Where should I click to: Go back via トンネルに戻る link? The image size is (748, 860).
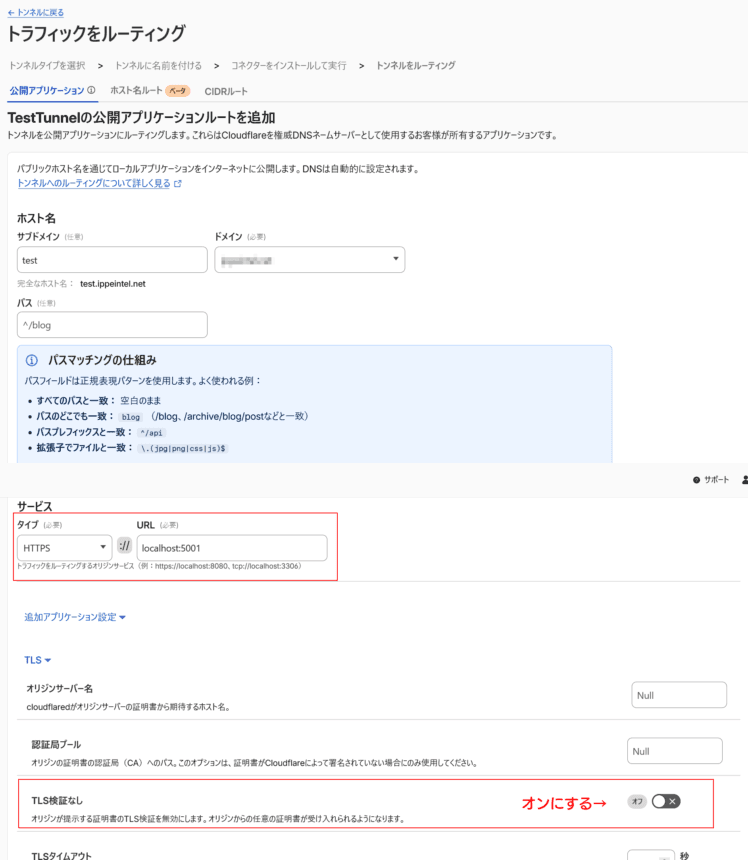coord(36,12)
